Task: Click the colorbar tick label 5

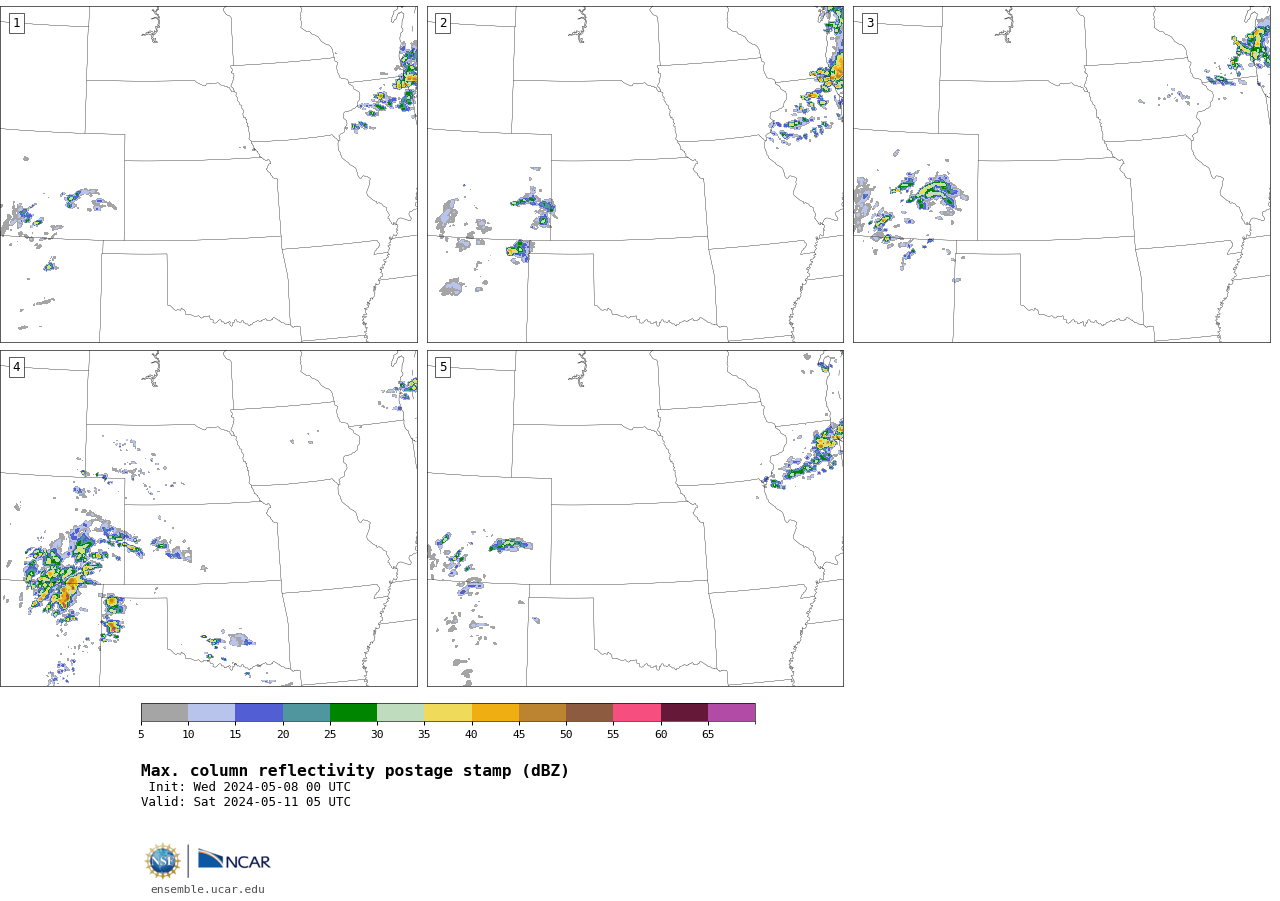Action: click(141, 734)
